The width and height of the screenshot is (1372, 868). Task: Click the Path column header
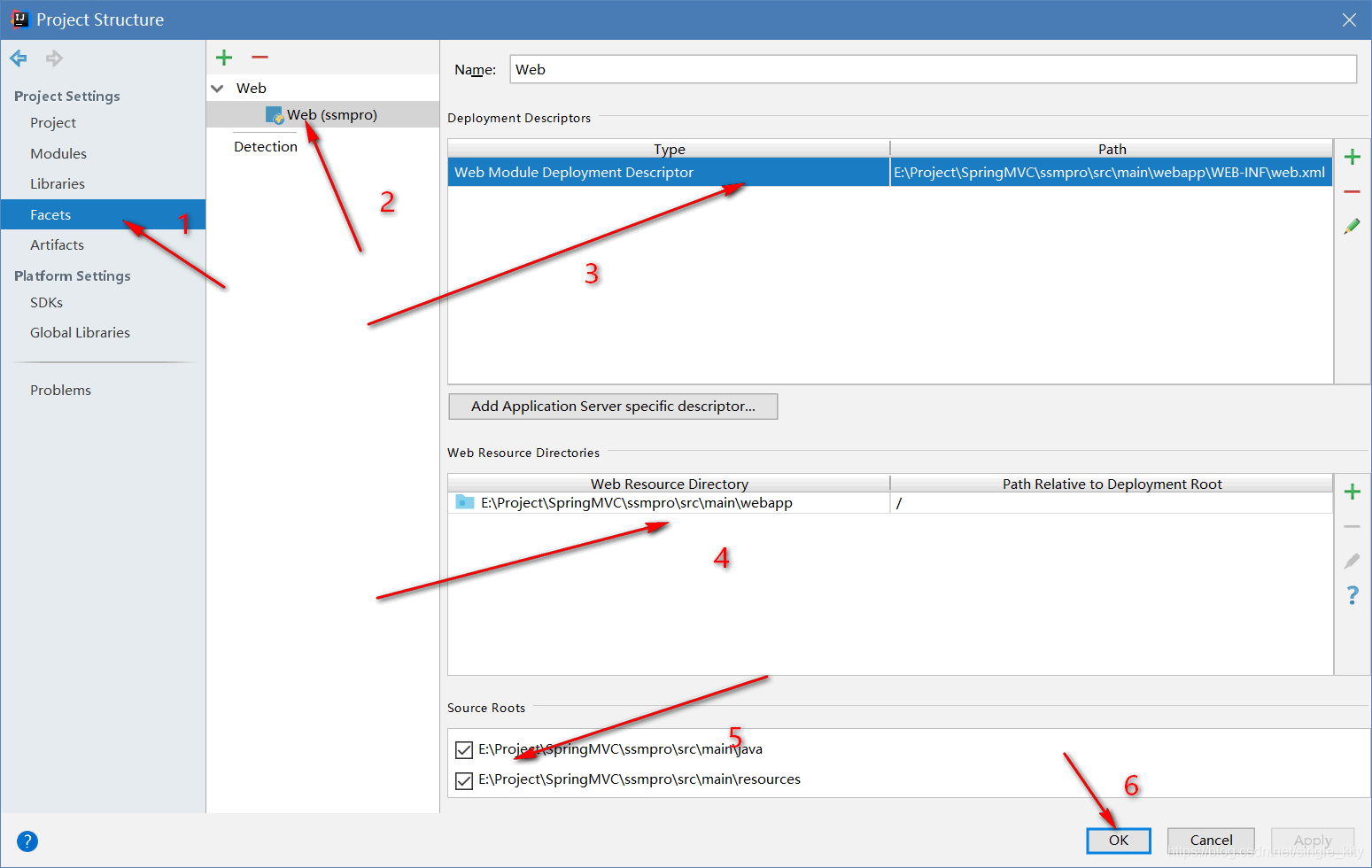[1112, 149]
